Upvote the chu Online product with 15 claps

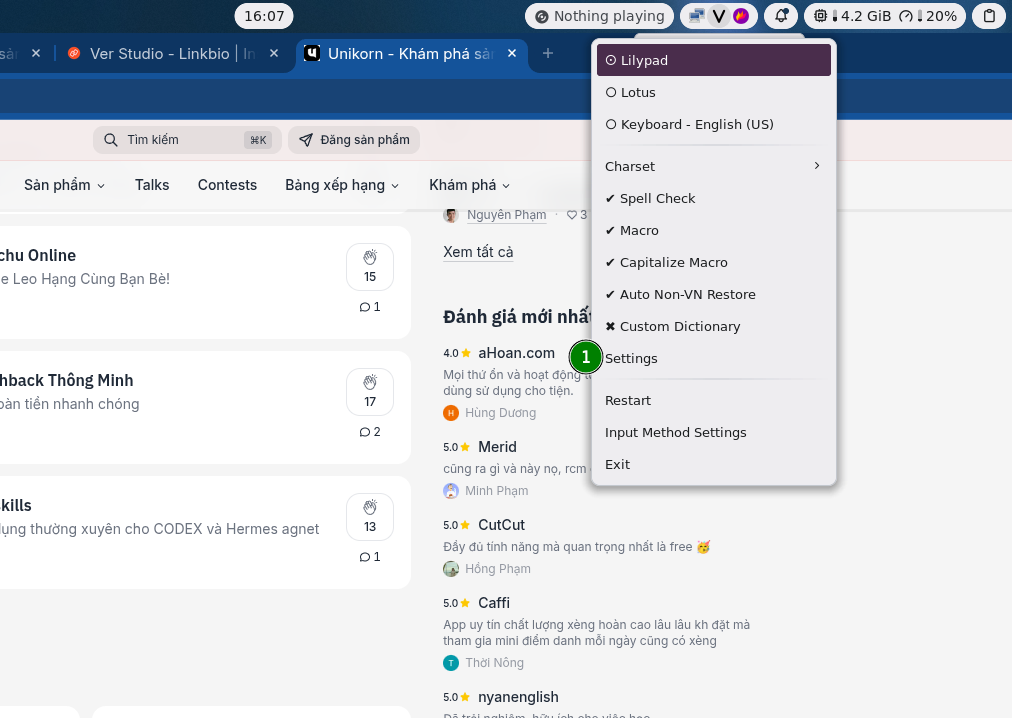(370, 267)
